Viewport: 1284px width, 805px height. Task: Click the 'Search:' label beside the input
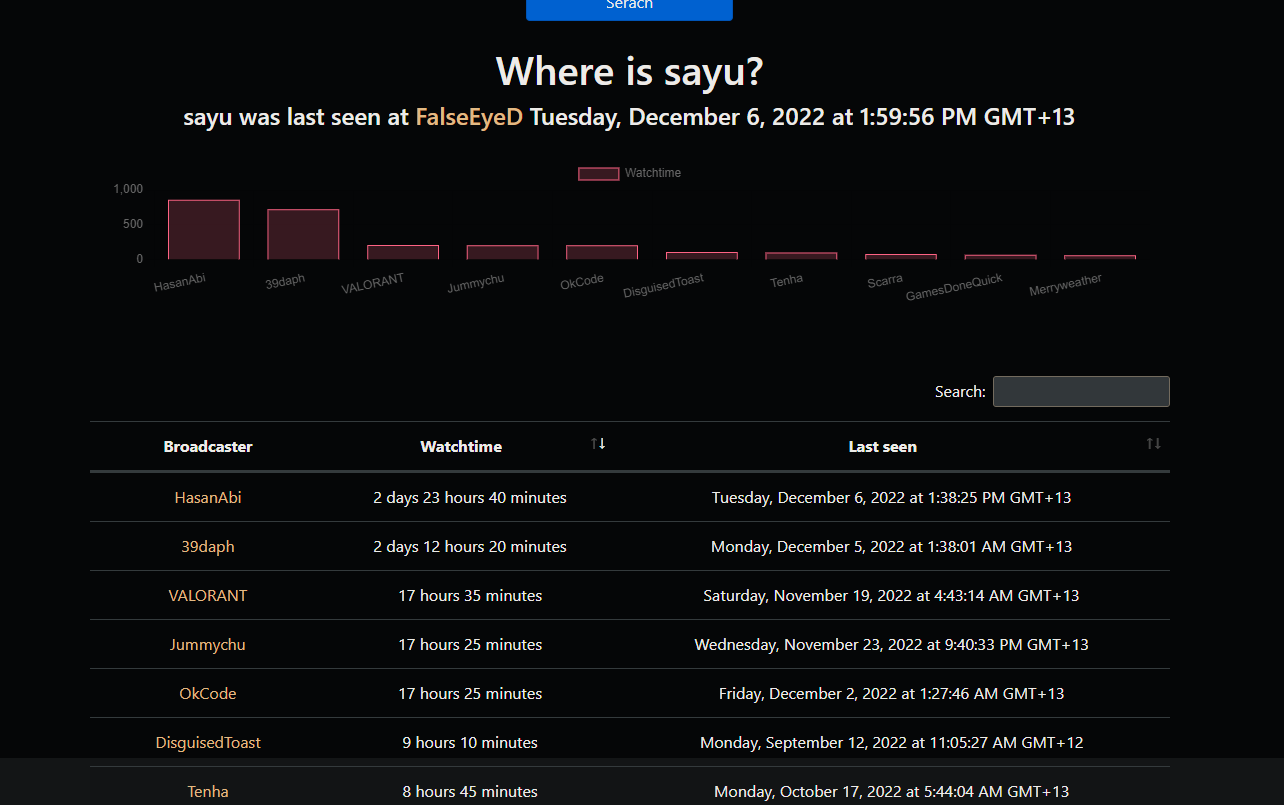[x=960, y=391]
